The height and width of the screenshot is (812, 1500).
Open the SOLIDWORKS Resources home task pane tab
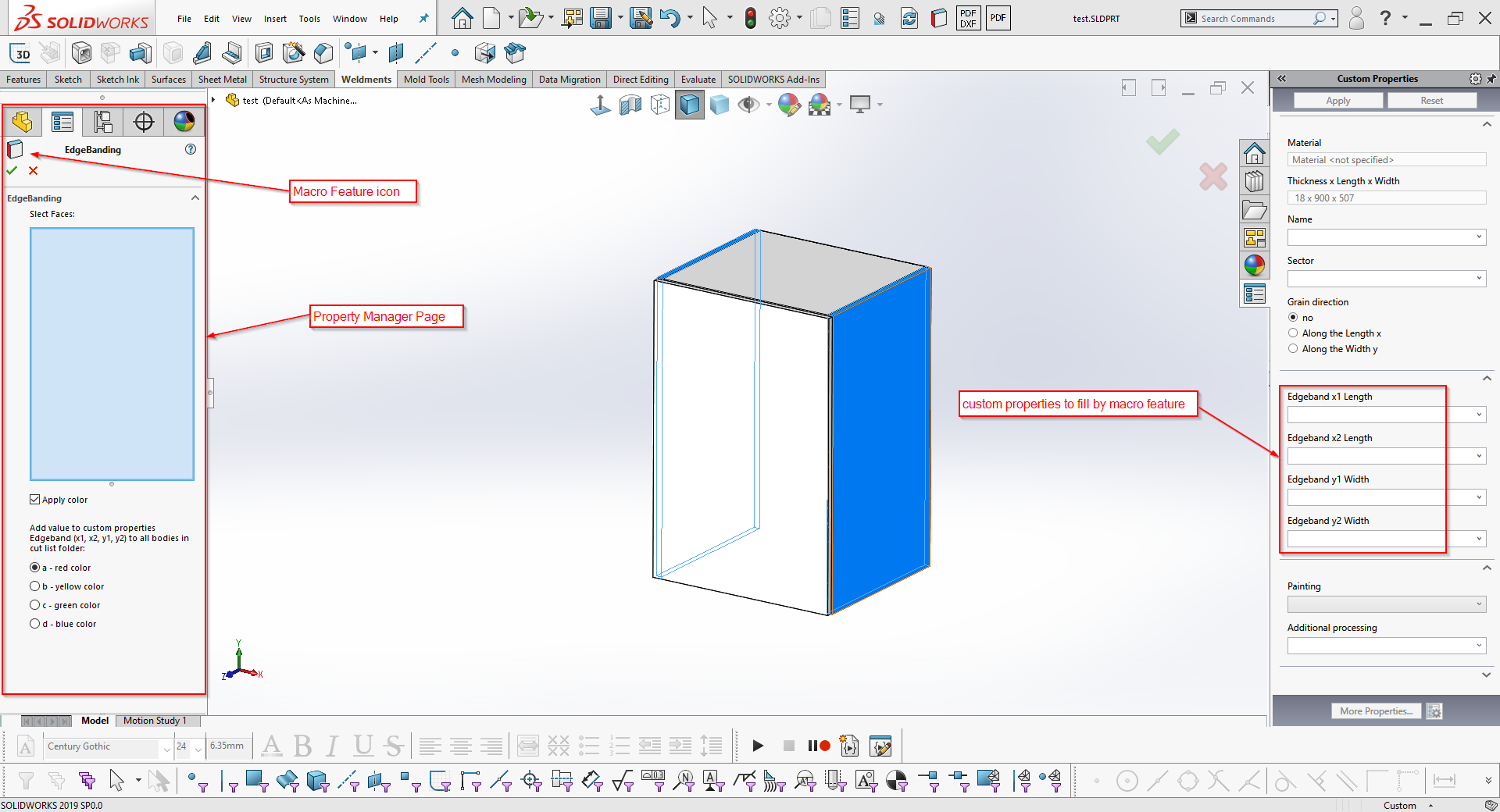click(1255, 153)
